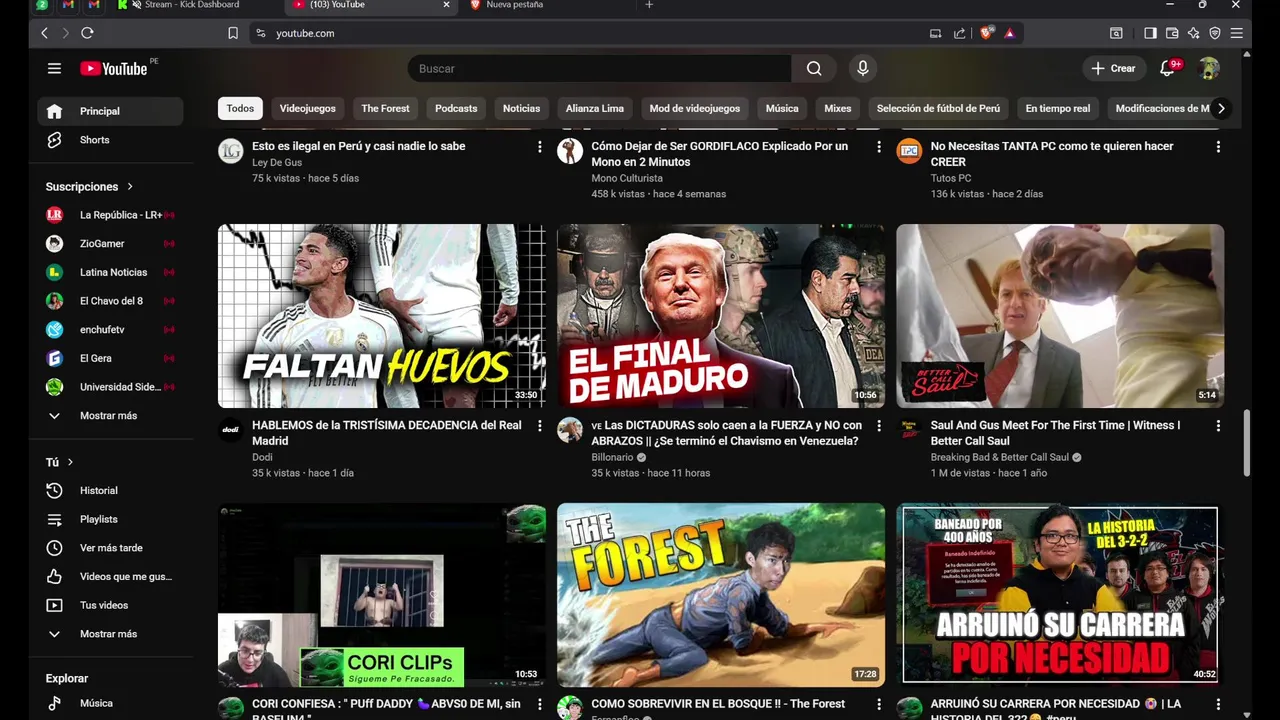Open enchufetv subscription
The image size is (1280, 720).
(110, 330)
